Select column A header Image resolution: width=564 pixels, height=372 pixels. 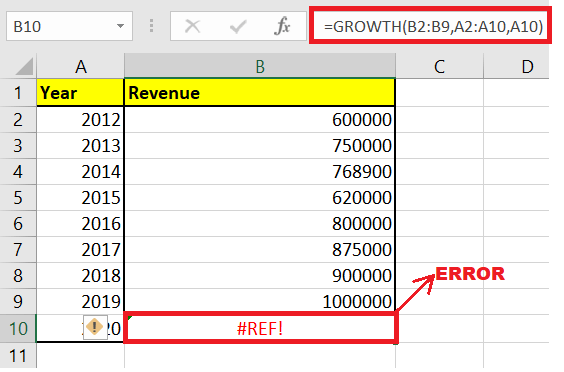pos(80,67)
